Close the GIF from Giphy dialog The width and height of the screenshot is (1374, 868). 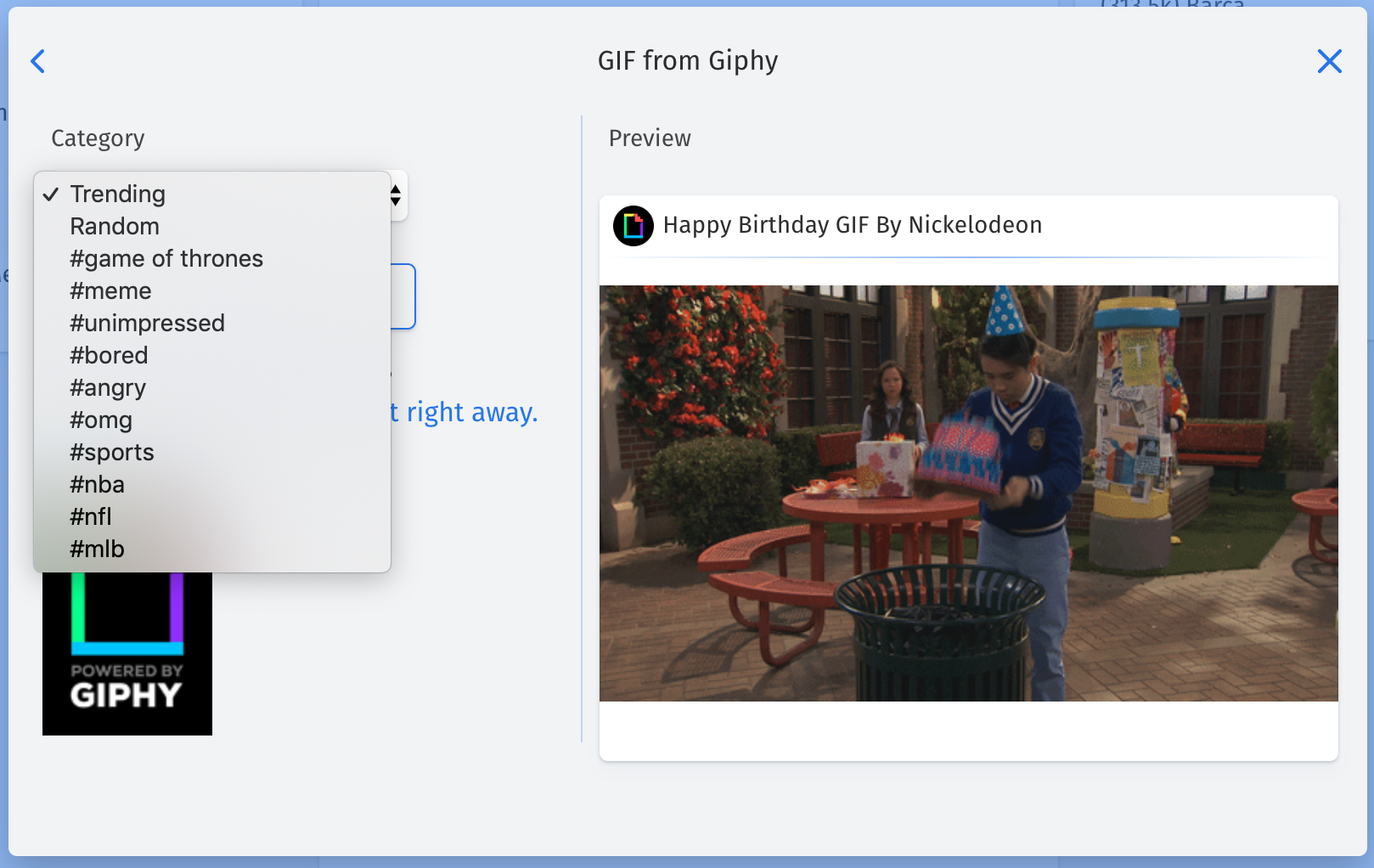[x=1329, y=61]
